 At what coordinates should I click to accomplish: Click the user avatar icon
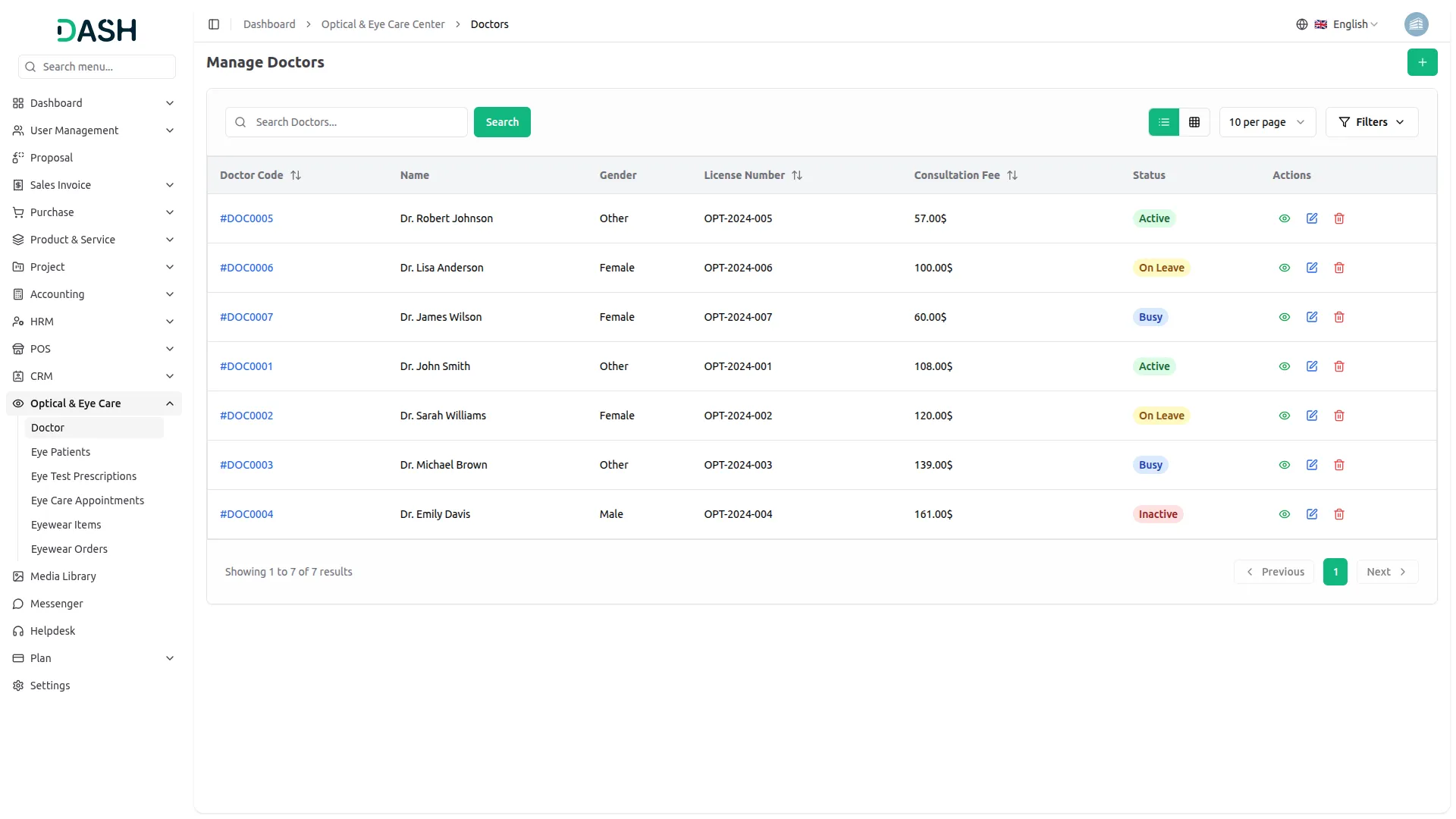coord(1416,24)
